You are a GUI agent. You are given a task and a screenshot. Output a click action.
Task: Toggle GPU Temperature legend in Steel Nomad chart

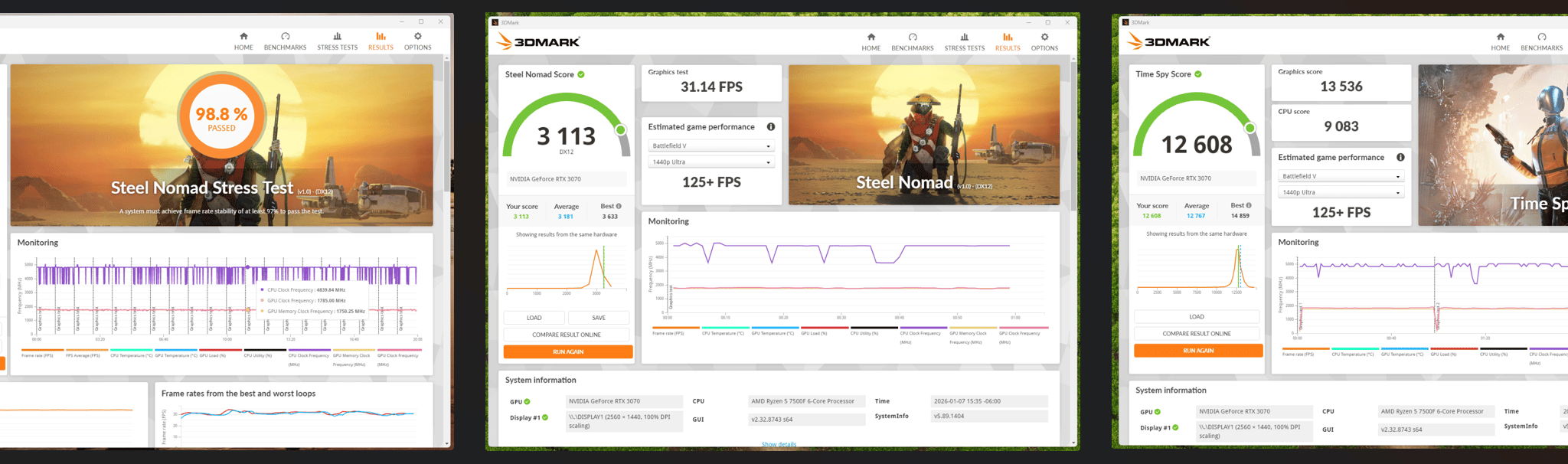773,331
